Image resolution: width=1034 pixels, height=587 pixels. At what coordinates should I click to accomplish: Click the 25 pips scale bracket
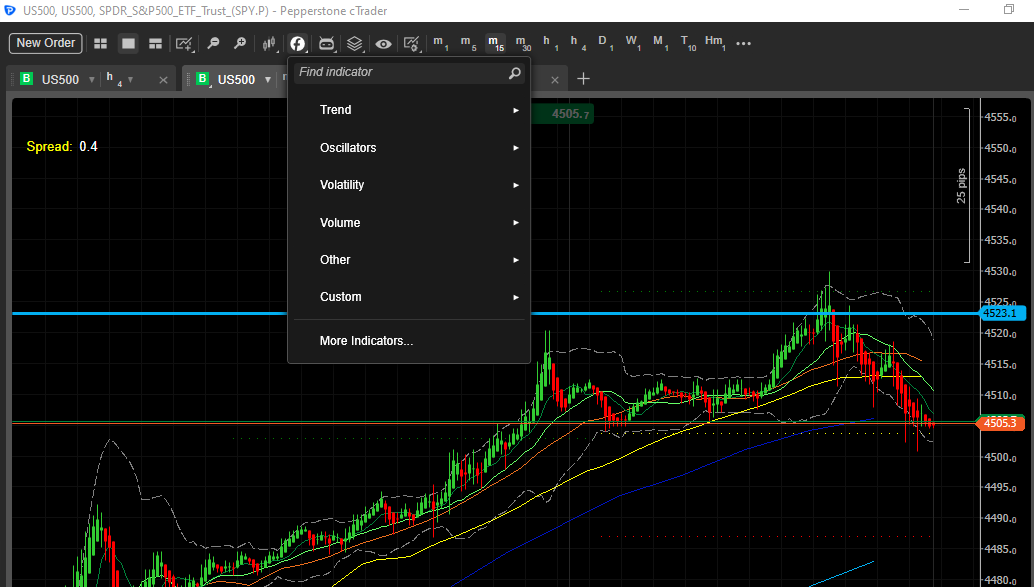tap(963, 185)
